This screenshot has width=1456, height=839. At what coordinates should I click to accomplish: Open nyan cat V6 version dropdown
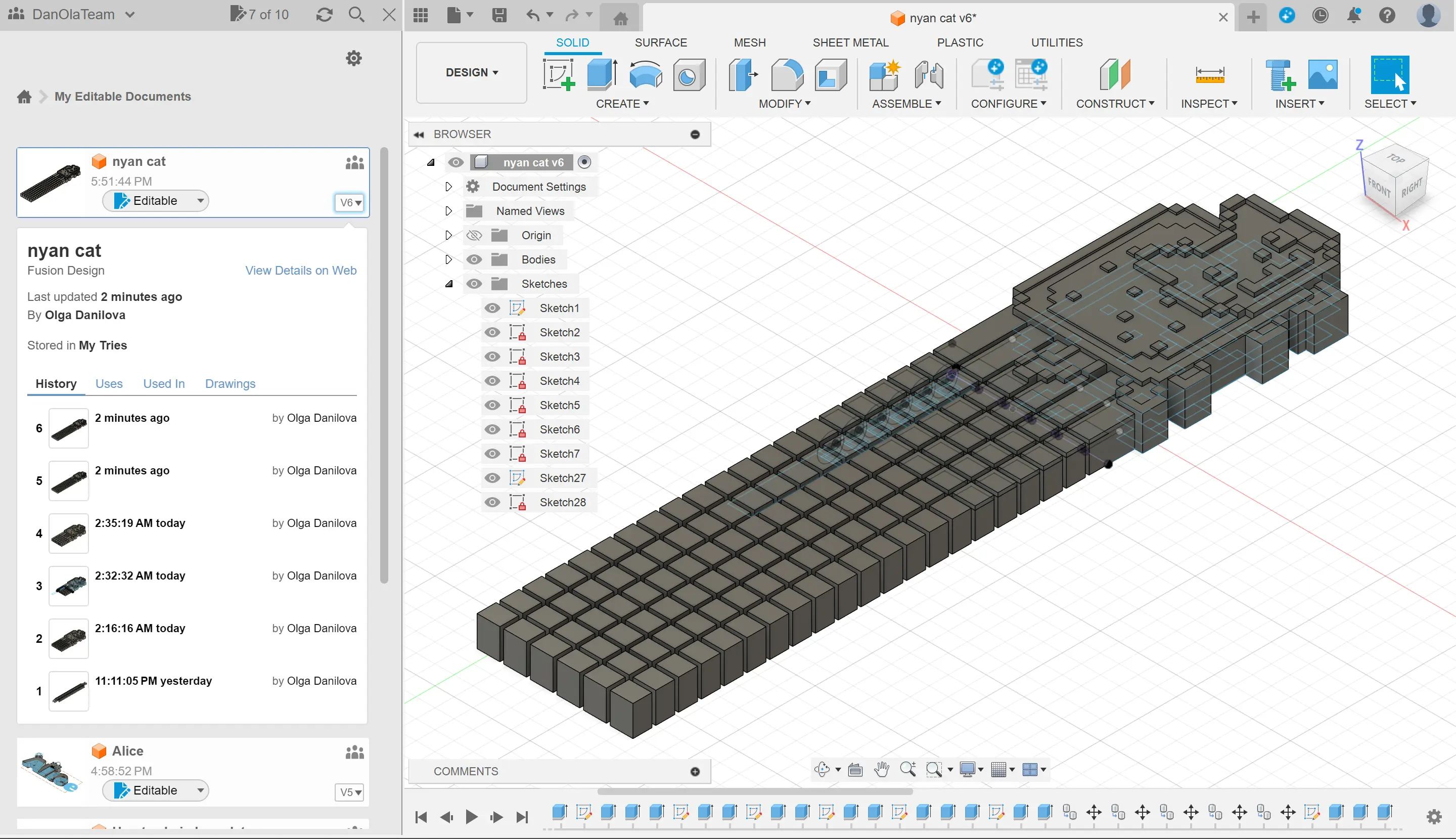350,202
